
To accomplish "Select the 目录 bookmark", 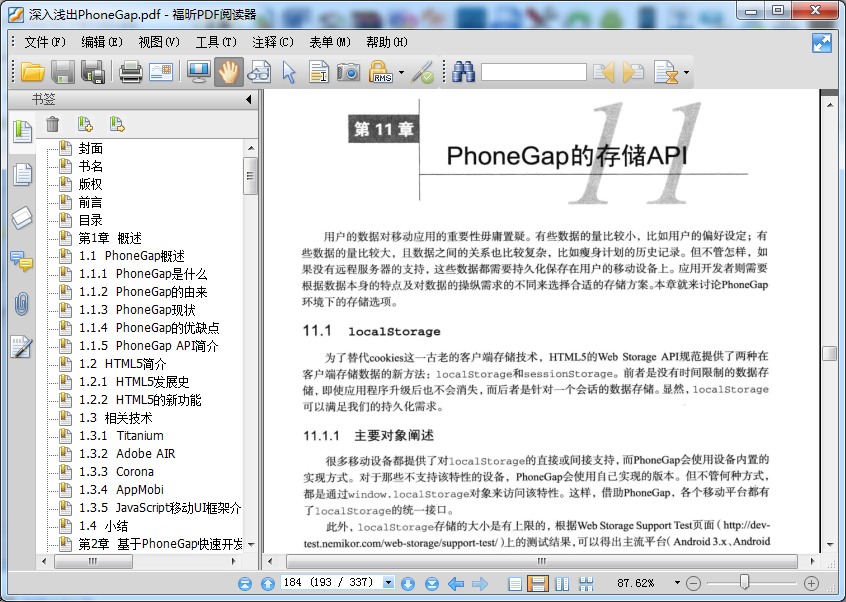I will 91,220.
